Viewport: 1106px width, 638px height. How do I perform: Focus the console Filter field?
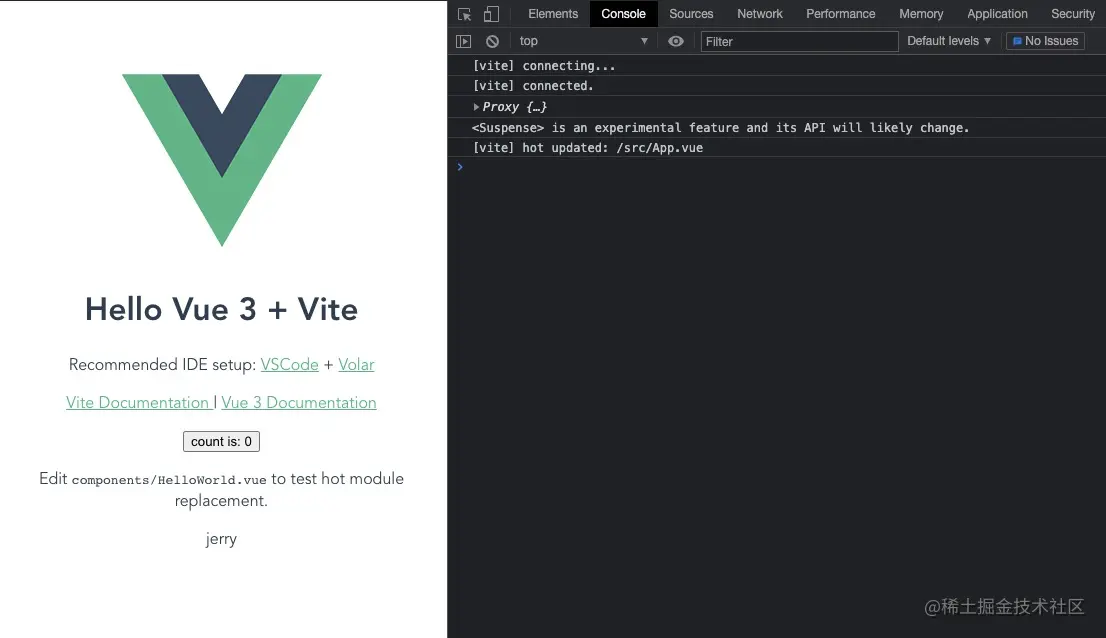click(799, 42)
